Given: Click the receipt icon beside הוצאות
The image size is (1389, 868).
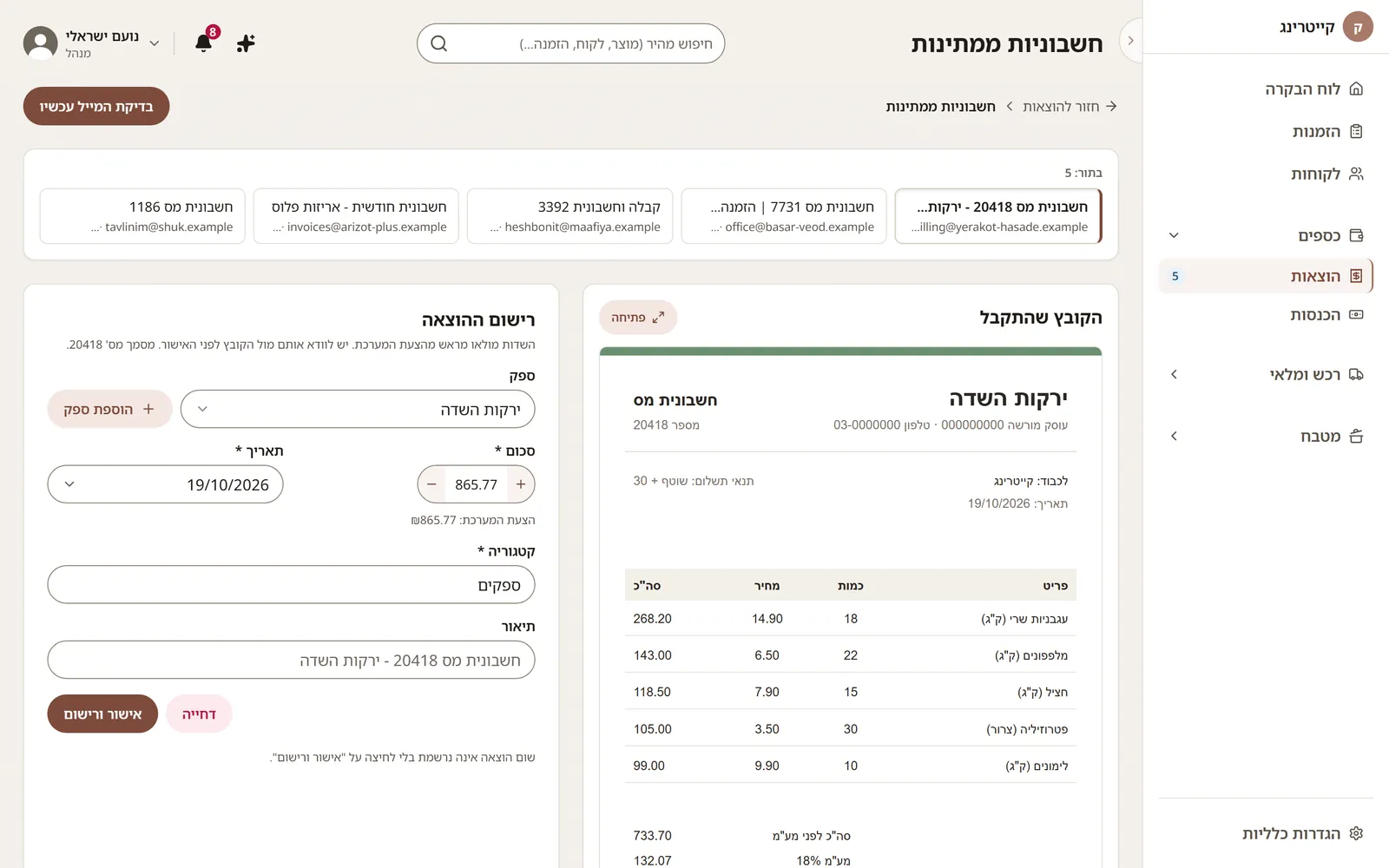Looking at the screenshot, I should 1356,276.
